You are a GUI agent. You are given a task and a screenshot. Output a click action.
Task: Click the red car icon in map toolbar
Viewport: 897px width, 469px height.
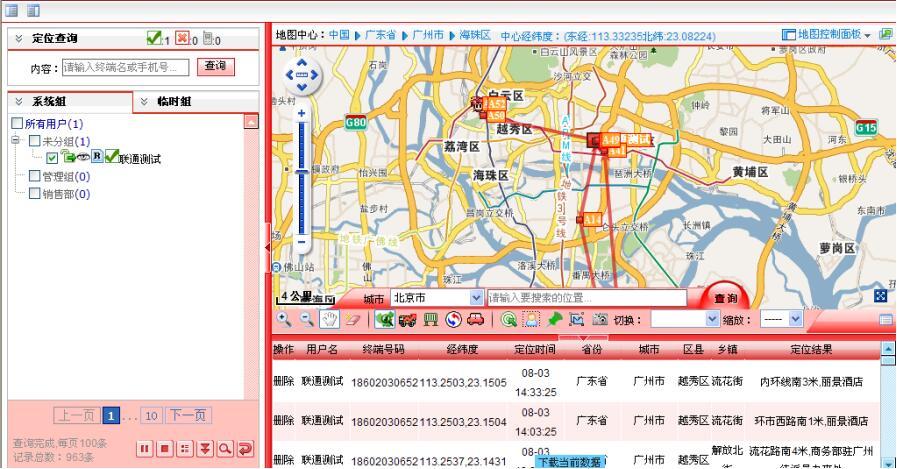point(476,319)
